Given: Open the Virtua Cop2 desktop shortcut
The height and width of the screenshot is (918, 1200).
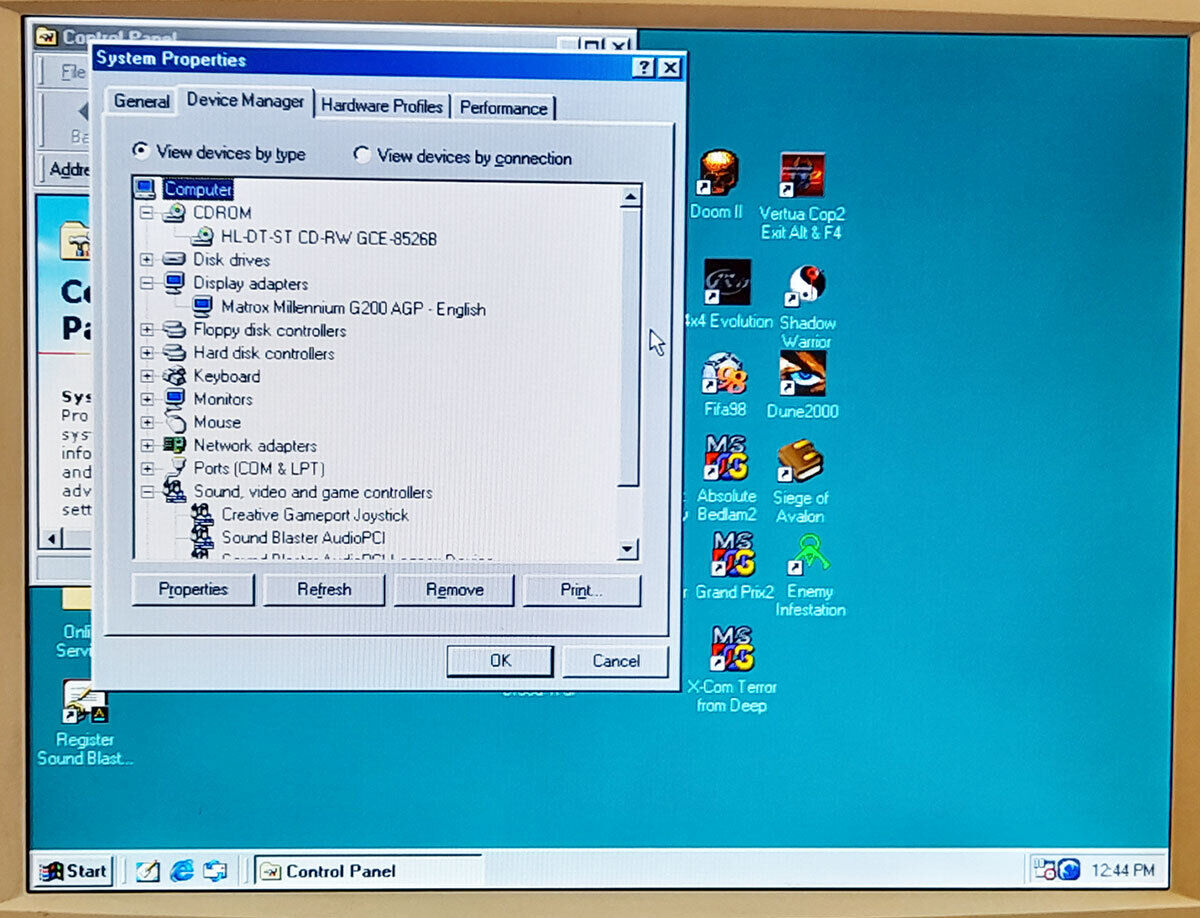Looking at the screenshot, I should pos(802,175).
